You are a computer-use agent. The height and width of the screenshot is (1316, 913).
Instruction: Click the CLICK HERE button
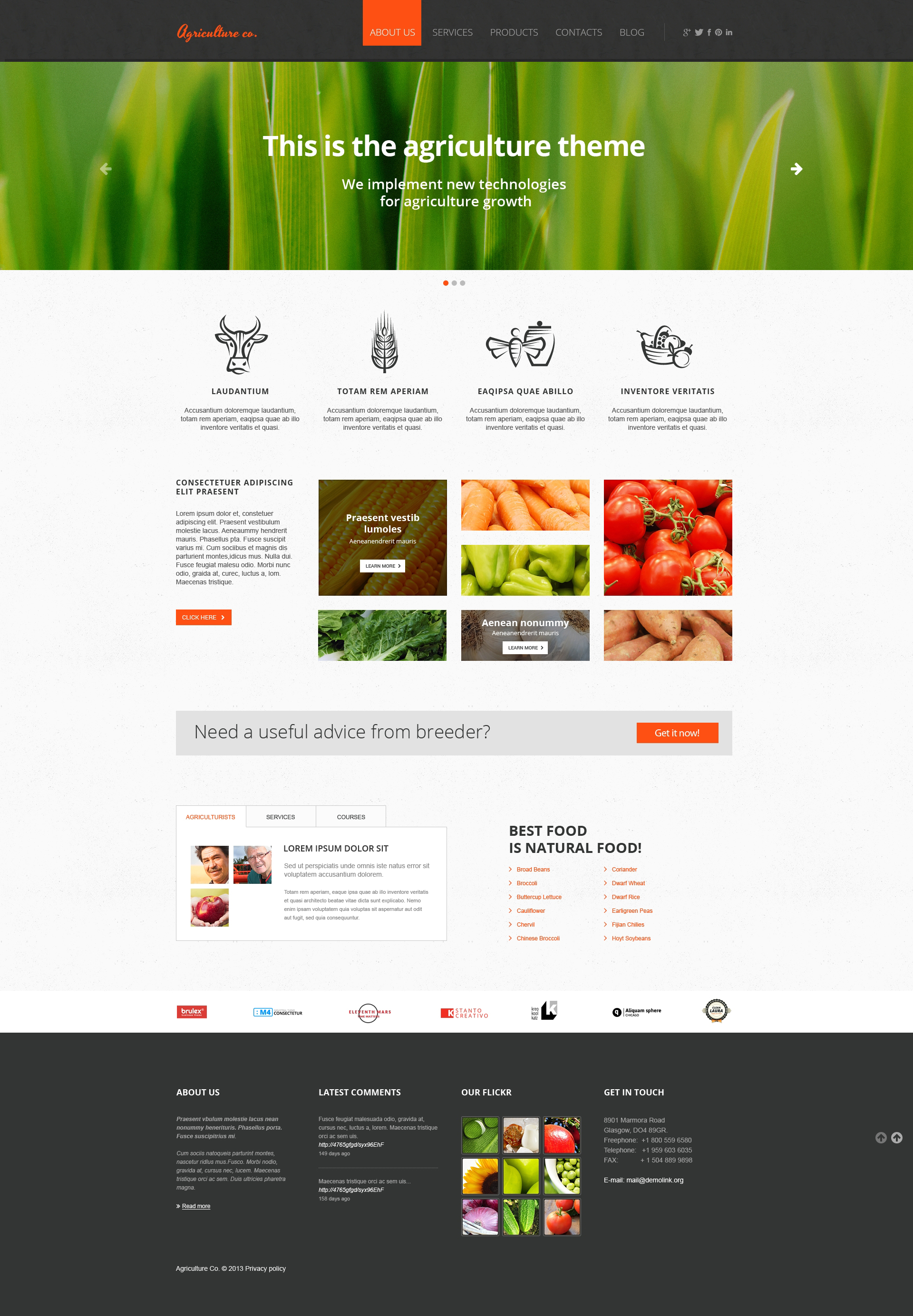203,617
